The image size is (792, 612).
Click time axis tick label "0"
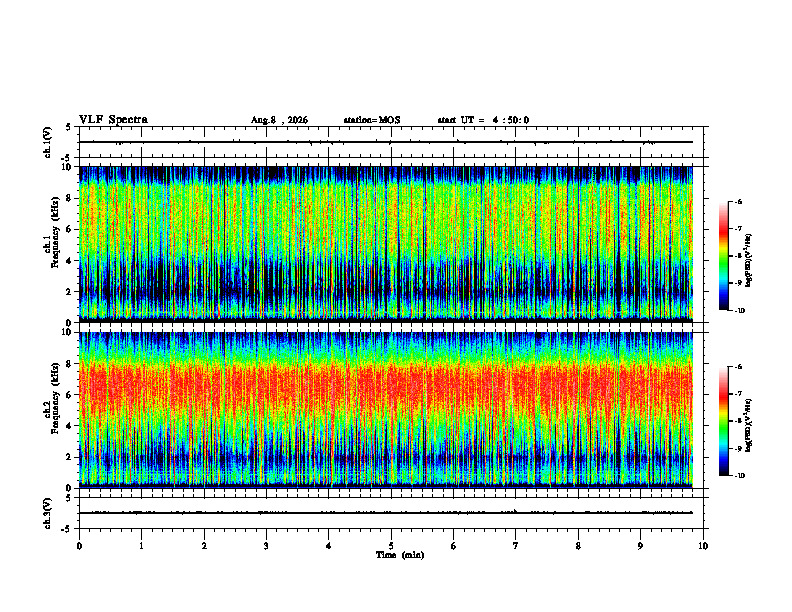pyautogui.click(x=79, y=546)
